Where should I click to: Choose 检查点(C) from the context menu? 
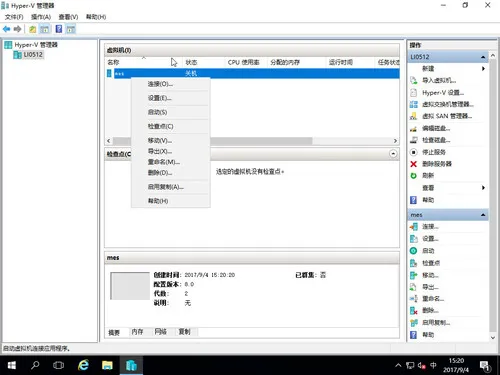coord(171,126)
